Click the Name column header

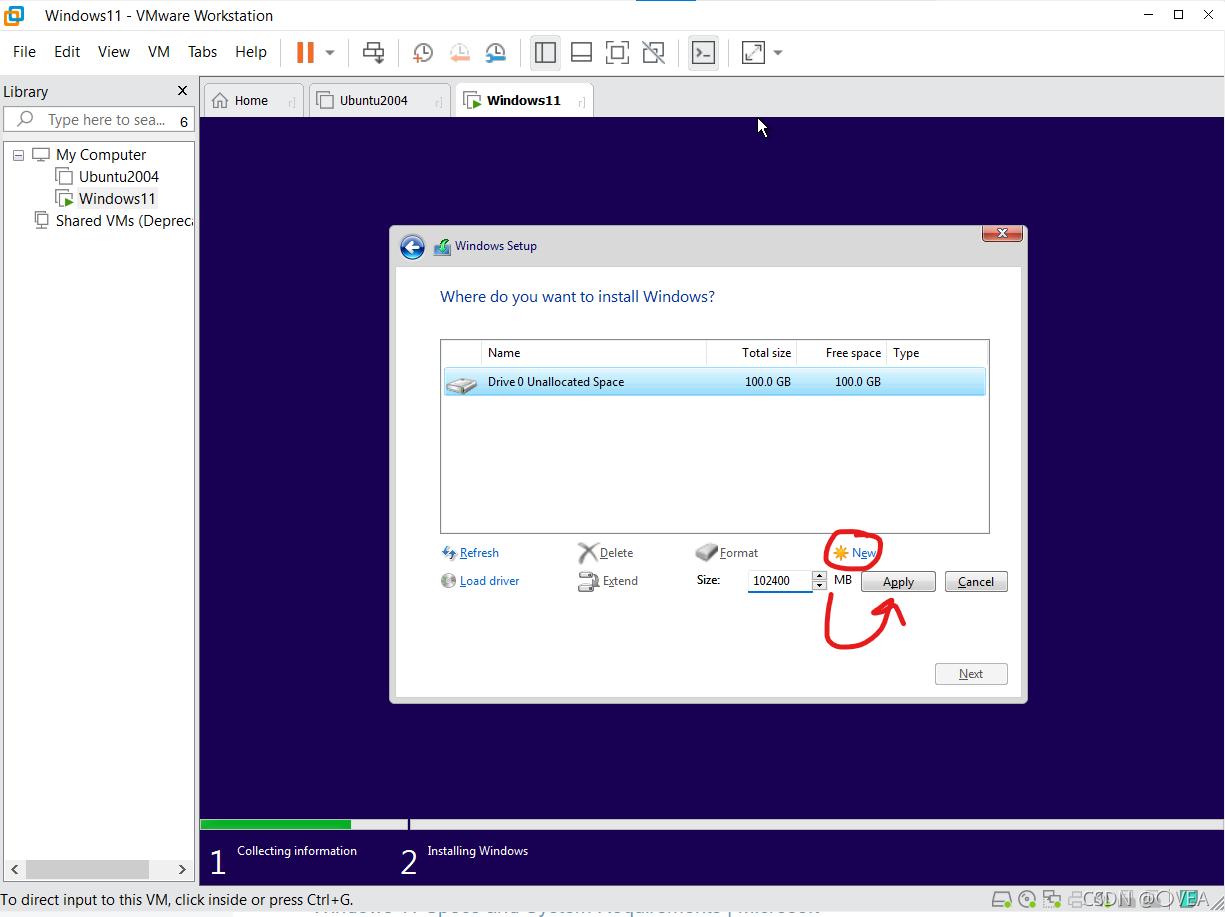(x=594, y=353)
